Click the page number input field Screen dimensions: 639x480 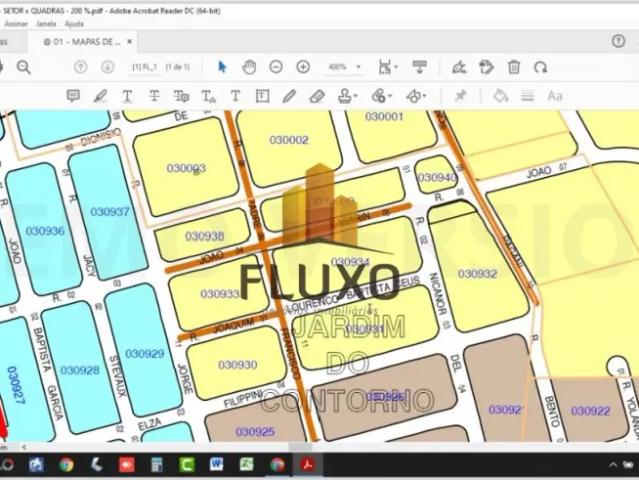(x=146, y=67)
